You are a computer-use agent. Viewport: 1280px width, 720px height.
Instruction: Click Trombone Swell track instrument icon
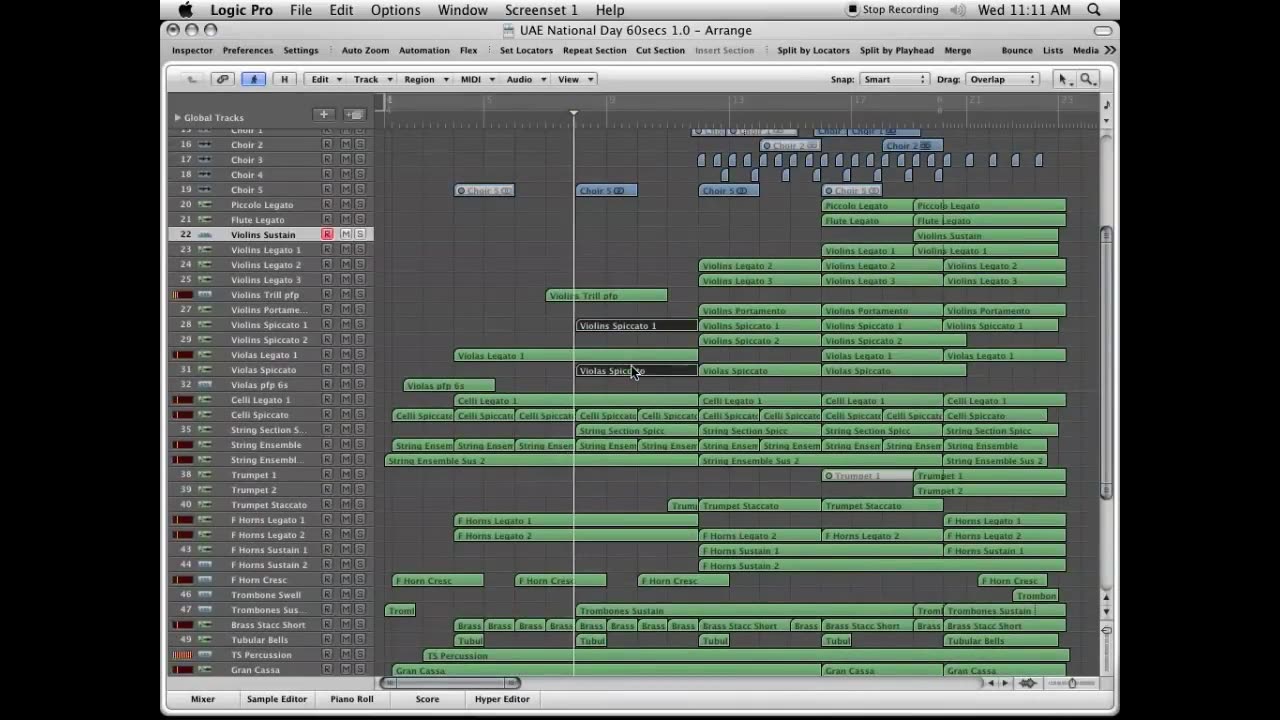click(205, 595)
